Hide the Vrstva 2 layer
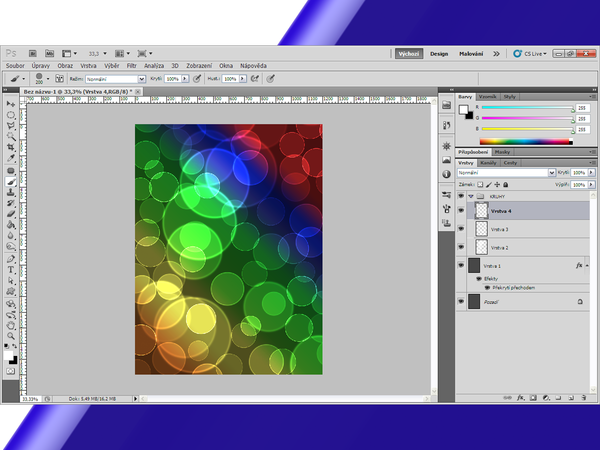600x450 pixels. coord(461,246)
